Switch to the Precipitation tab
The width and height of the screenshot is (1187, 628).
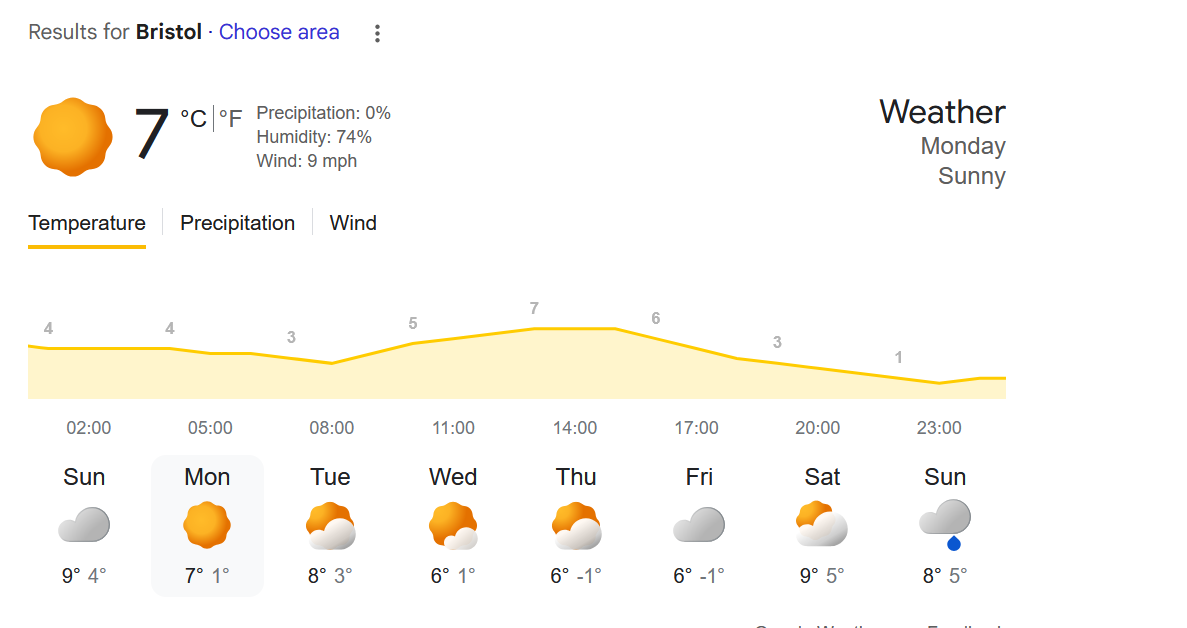click(237, 223)
